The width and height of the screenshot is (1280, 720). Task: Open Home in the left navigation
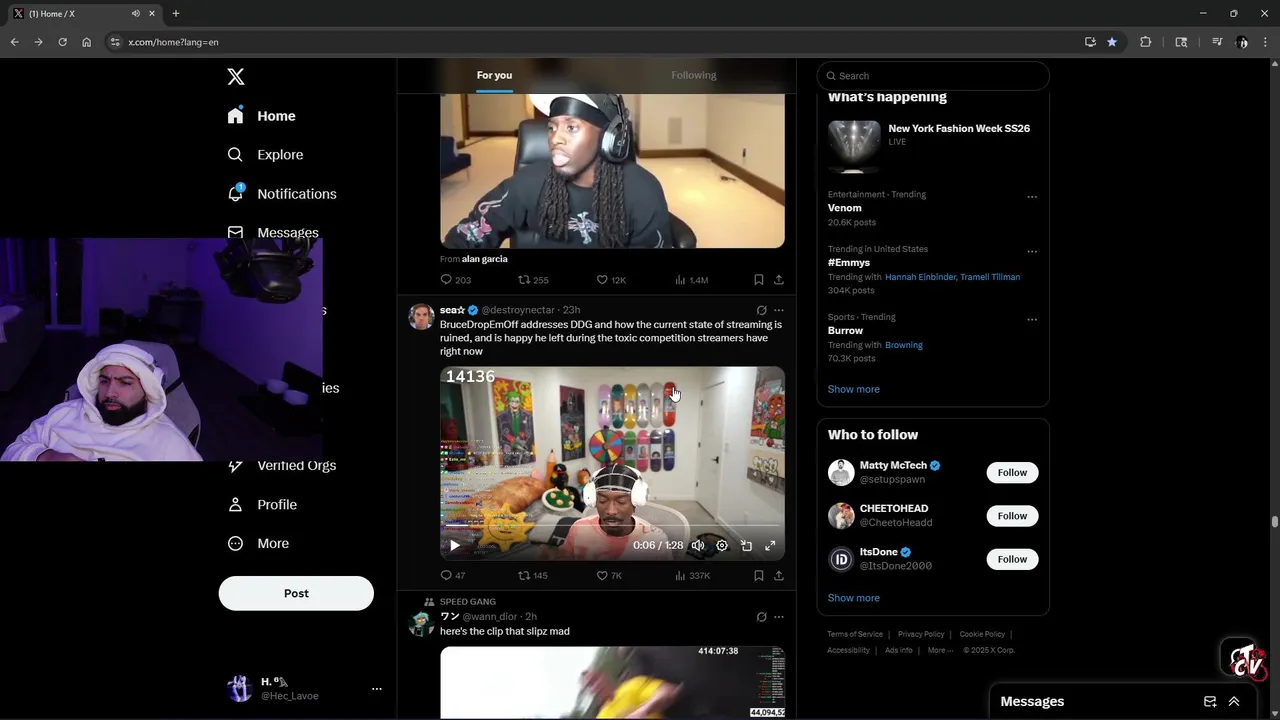(261, 116)
